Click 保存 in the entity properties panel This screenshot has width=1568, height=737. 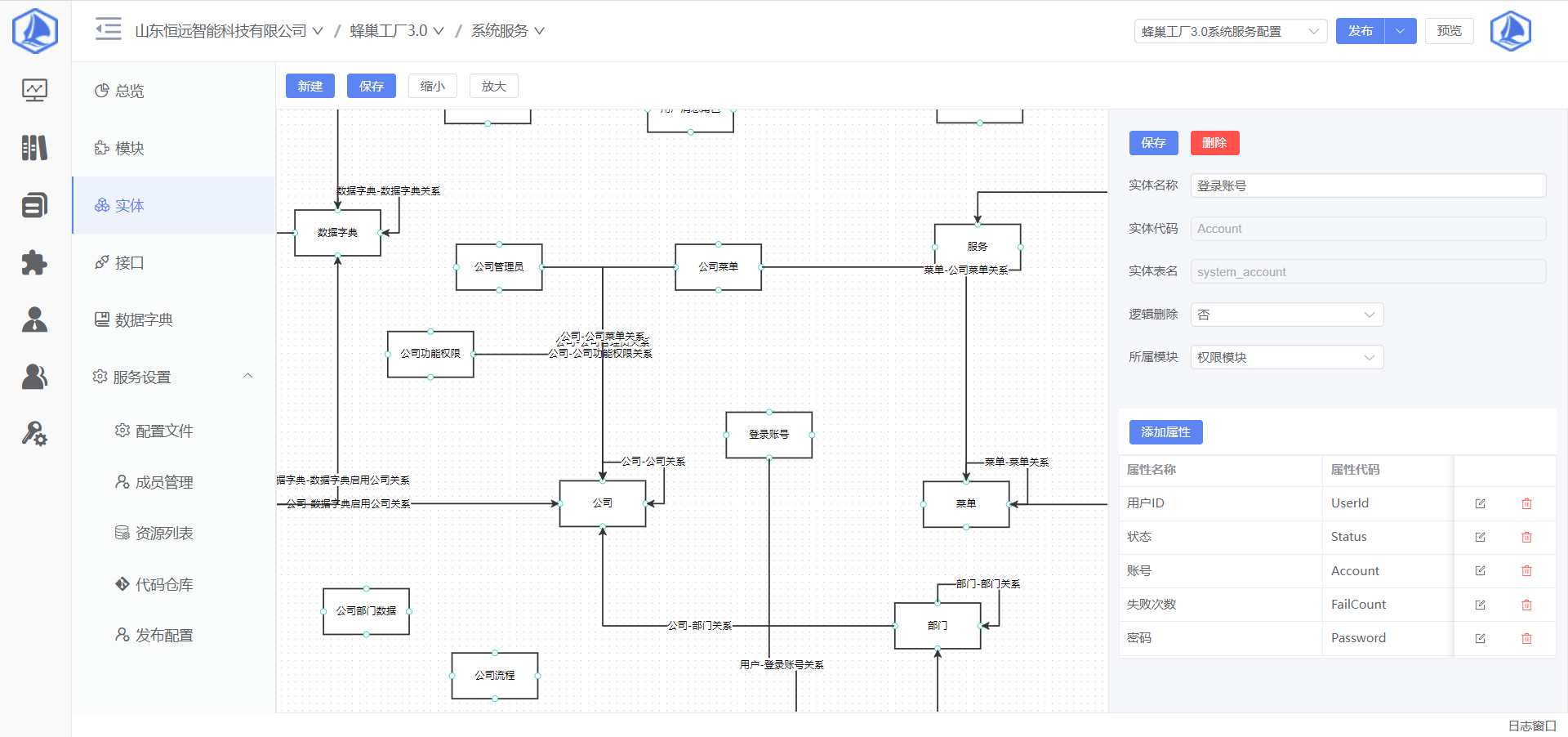pyautogui.click(x=1154, y=143)
